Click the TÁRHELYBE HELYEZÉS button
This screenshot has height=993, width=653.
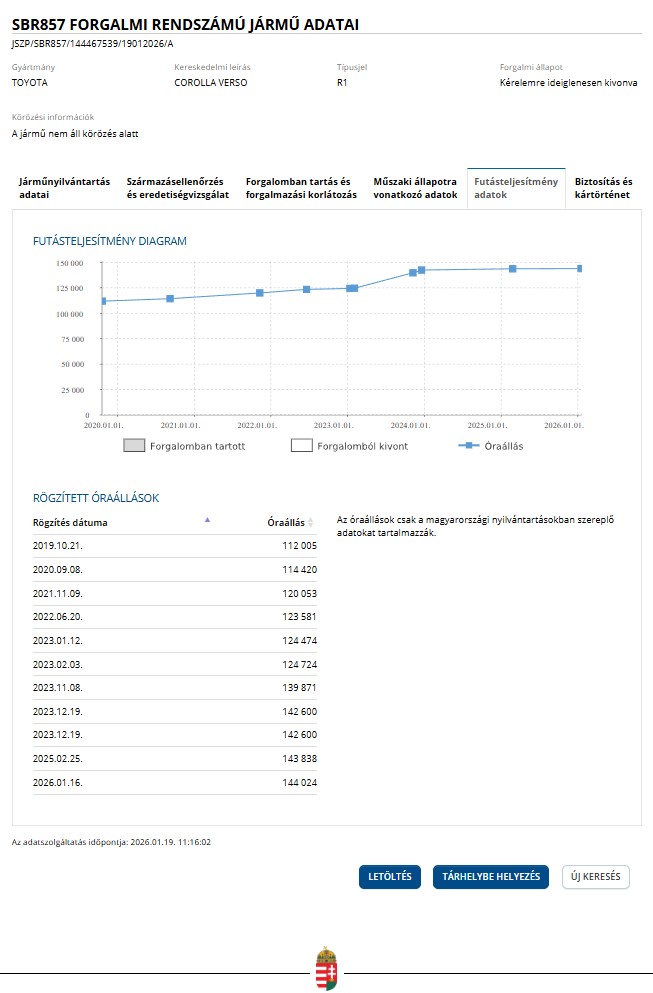[490, 877]
